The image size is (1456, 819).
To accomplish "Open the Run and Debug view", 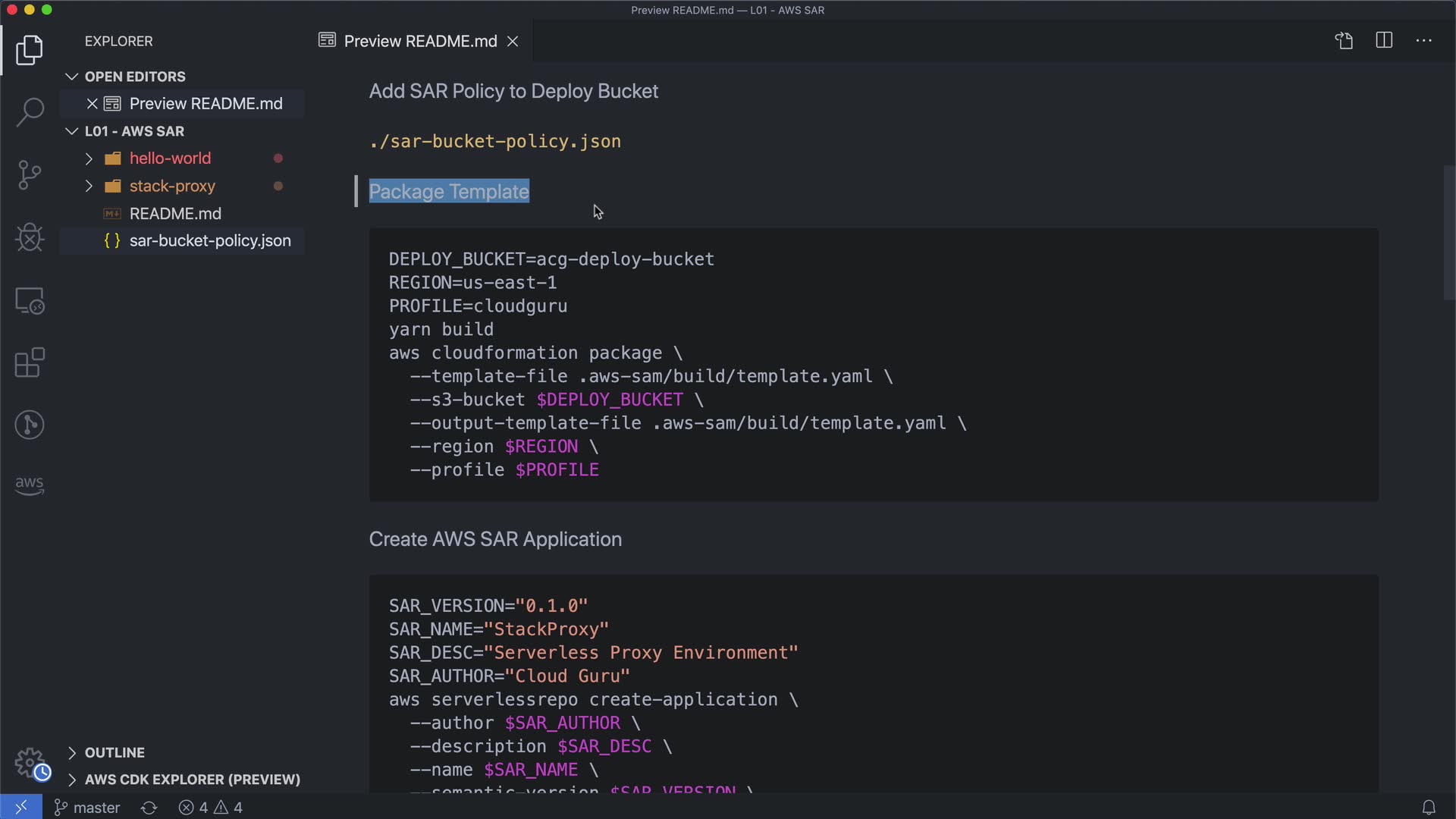I will (x=30, y=237).
